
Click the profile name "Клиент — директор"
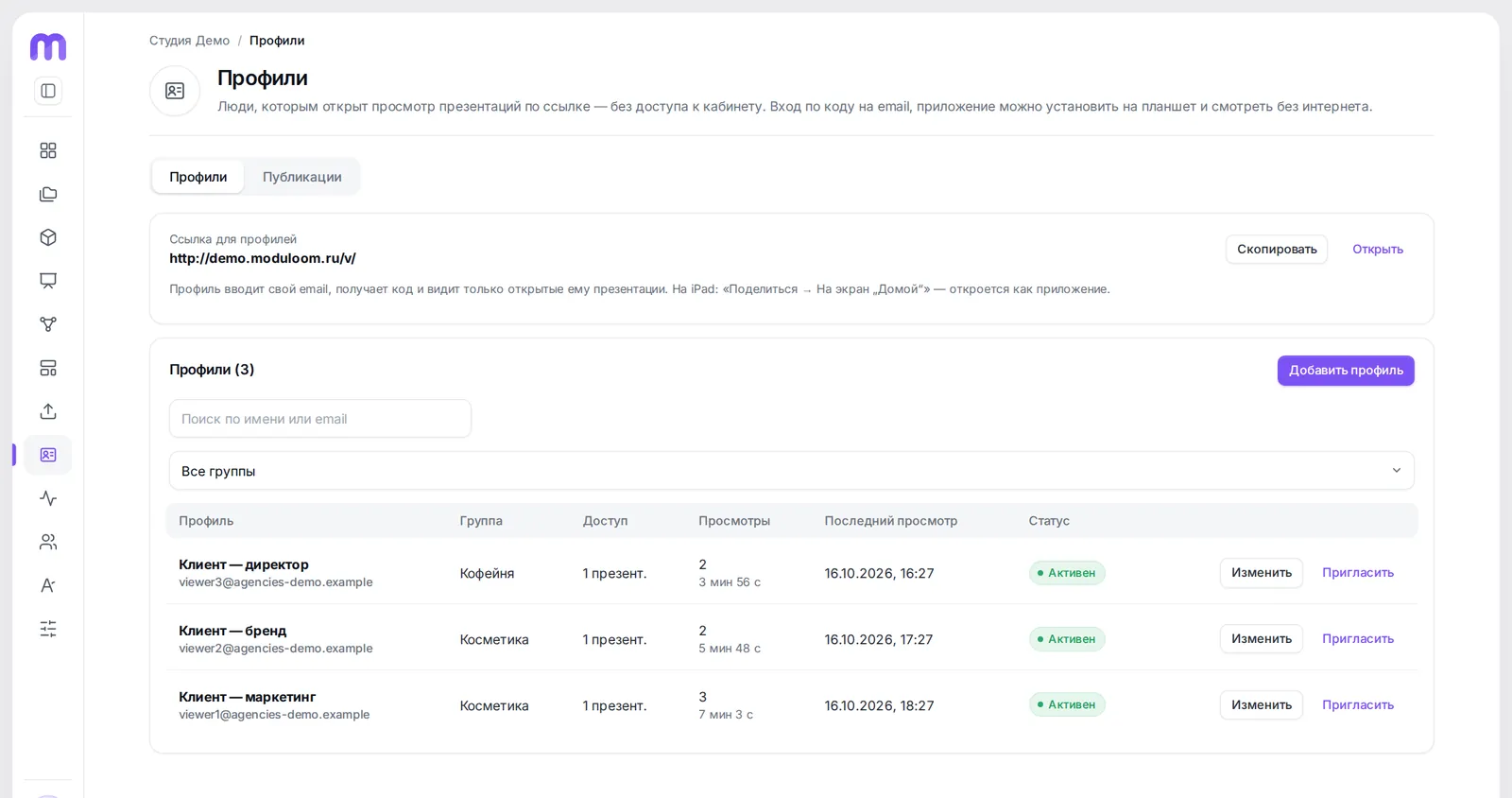[244, 564]
